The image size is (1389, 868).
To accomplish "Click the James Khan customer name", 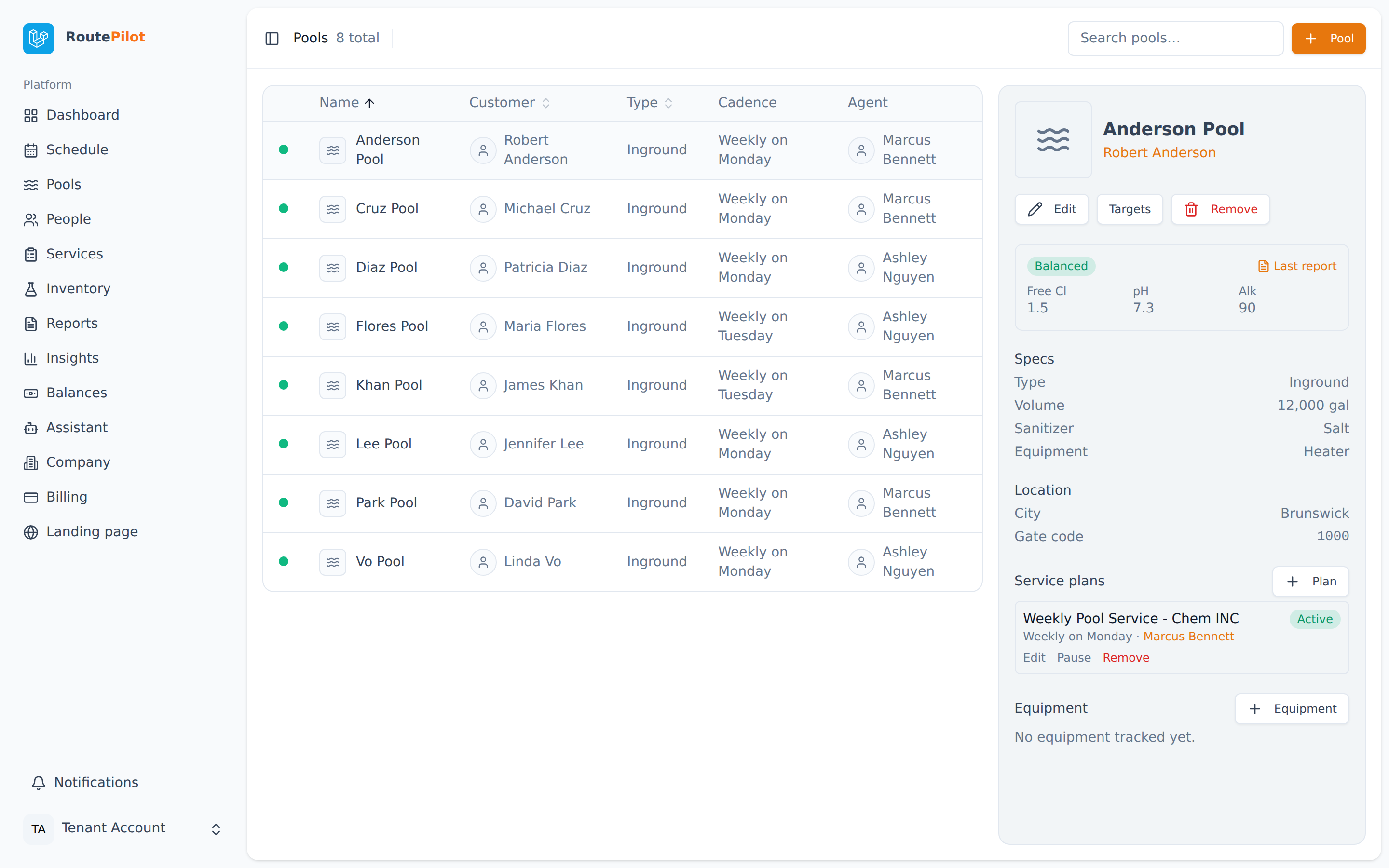I will click(x=543, y=385).
